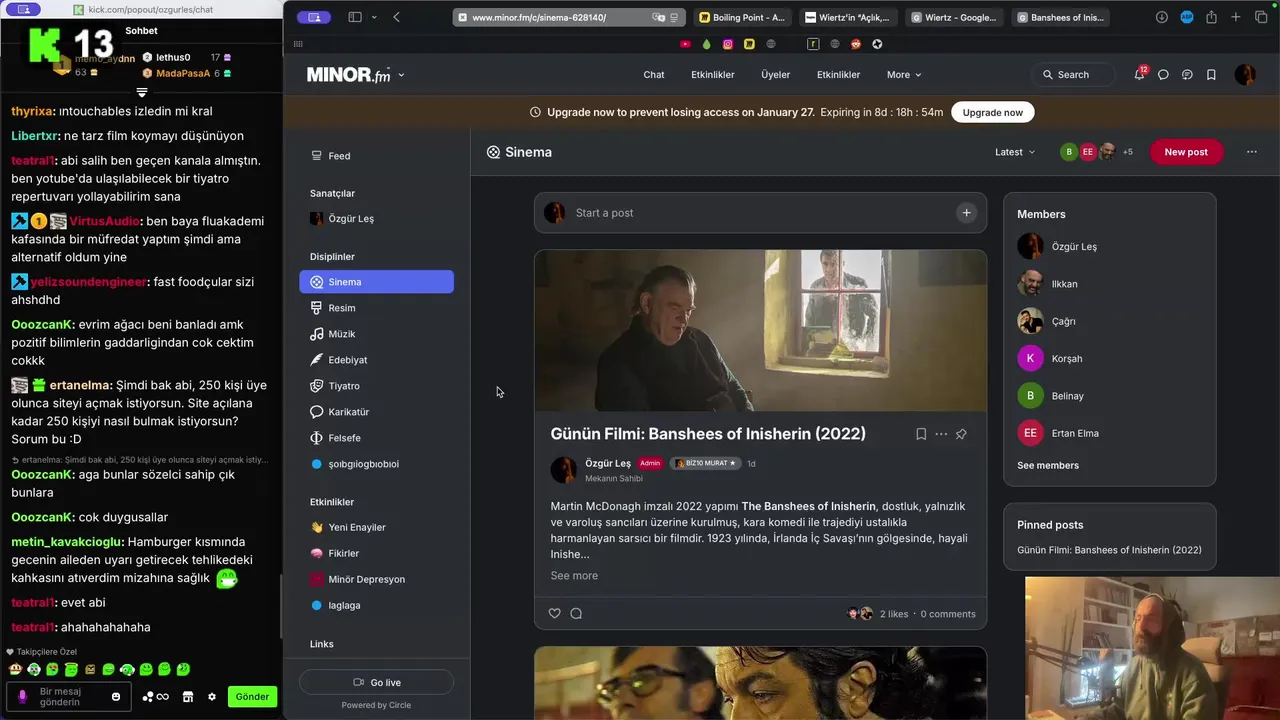Image resolution: width=1280 pixels, height=720 pixels.
Task: Open the 0 comments link
Action: tap(948, 614)
